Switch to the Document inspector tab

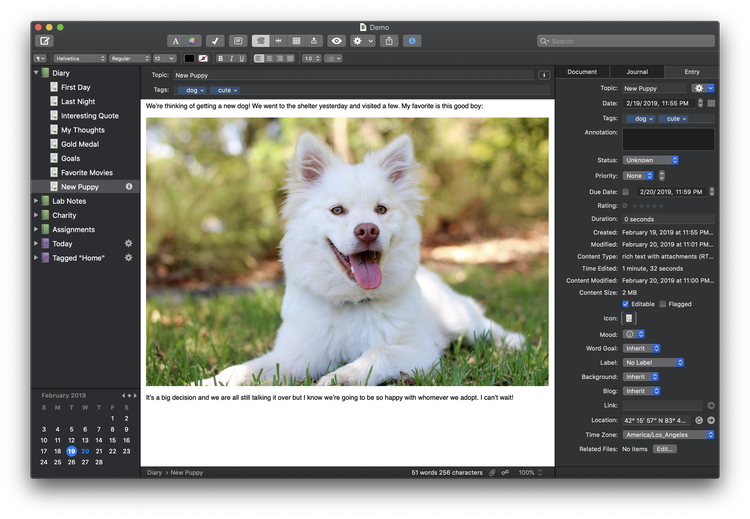coord(582,72)
